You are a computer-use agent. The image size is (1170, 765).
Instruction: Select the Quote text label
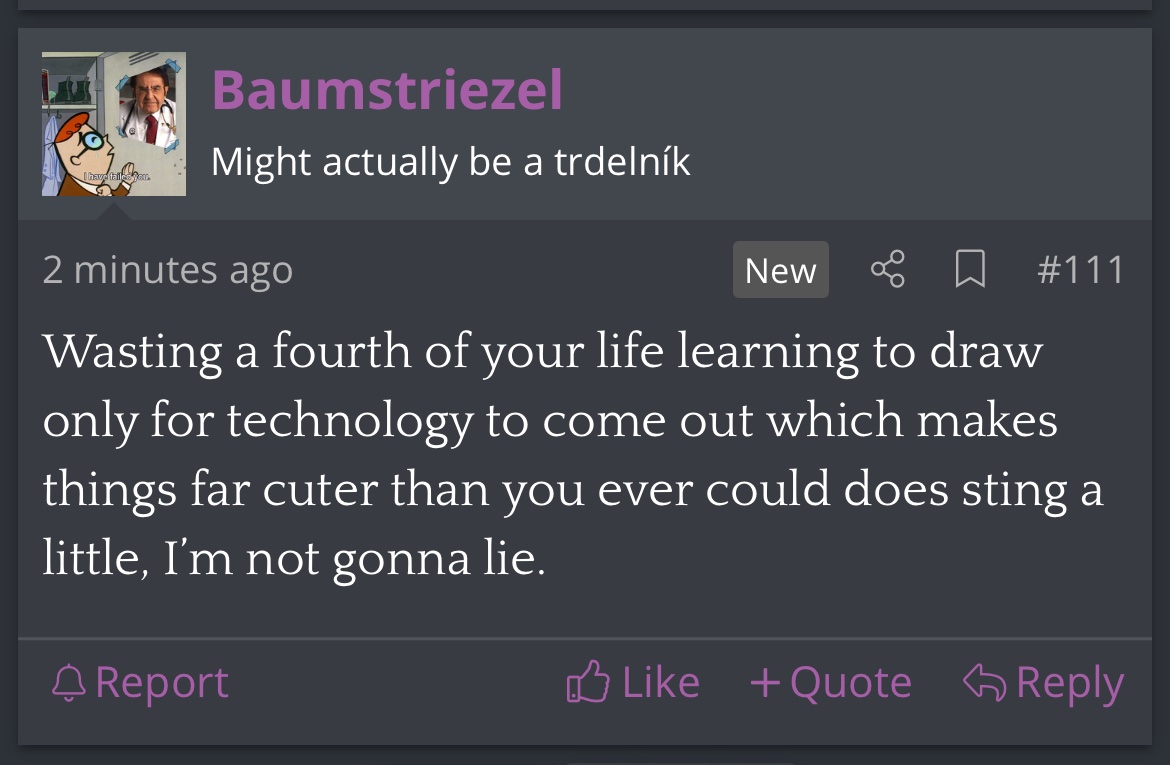tap(850, 683)
